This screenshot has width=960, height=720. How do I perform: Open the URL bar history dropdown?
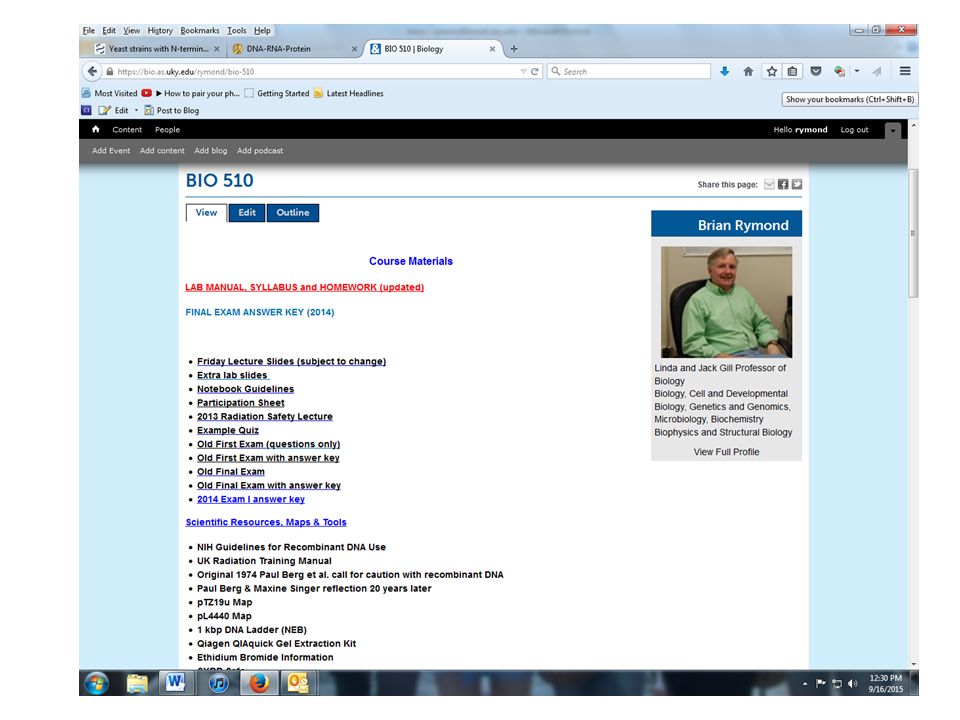523,72
